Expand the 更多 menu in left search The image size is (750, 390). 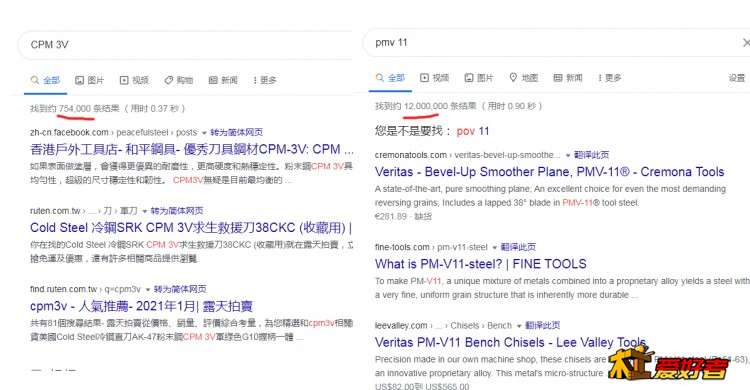click(x=265, y=80)
